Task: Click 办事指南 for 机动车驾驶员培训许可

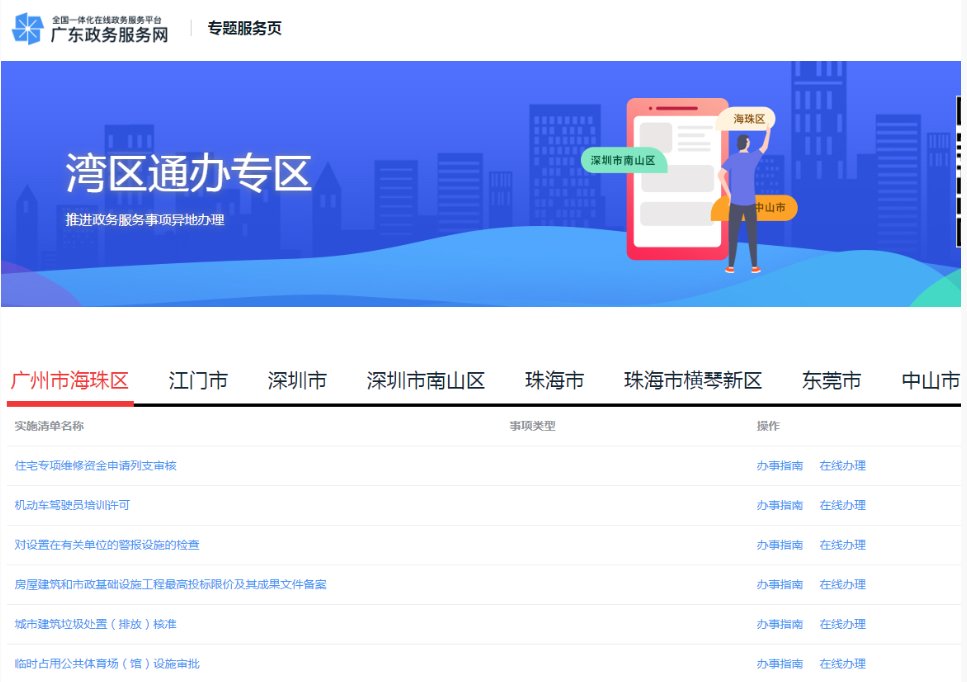Action: tap(780, 505)
